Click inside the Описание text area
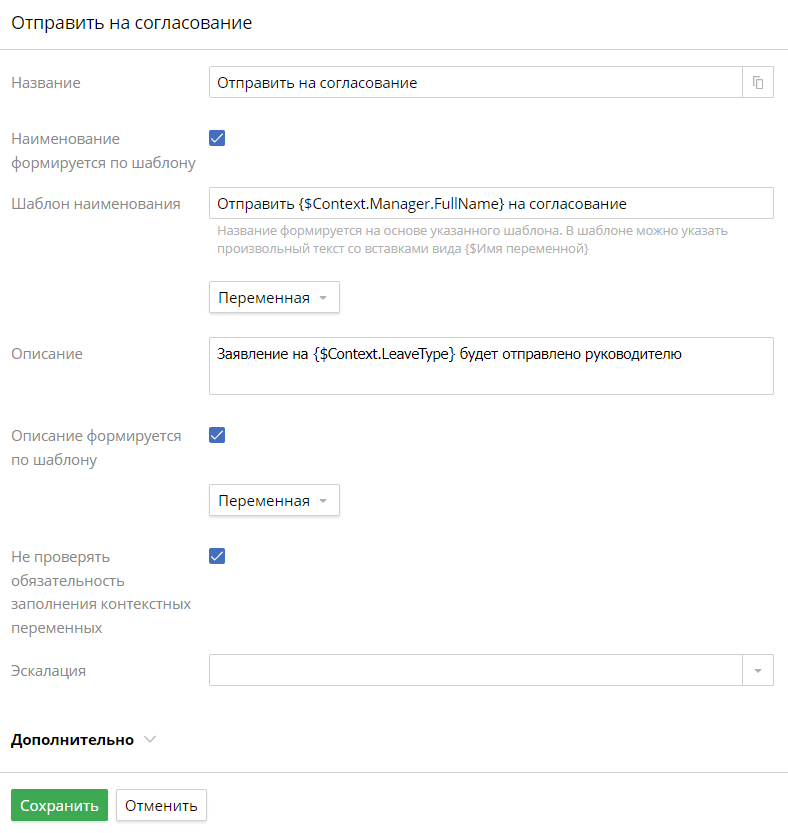 tap(490, 365)
